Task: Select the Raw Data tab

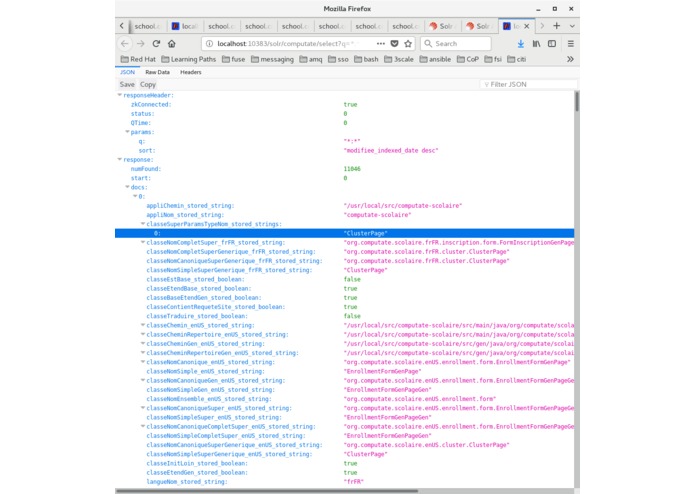Action: pos(157,72)
